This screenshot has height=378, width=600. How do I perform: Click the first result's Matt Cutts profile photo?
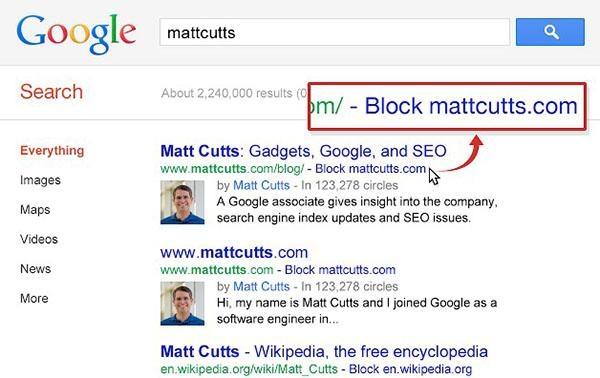click(x=183, y=202)
